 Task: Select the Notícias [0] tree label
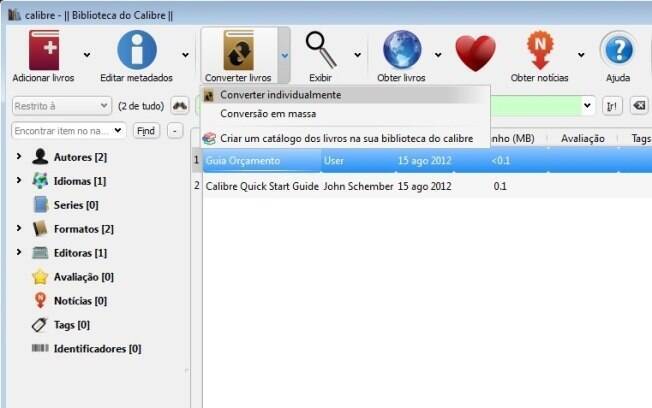(80, 301)
